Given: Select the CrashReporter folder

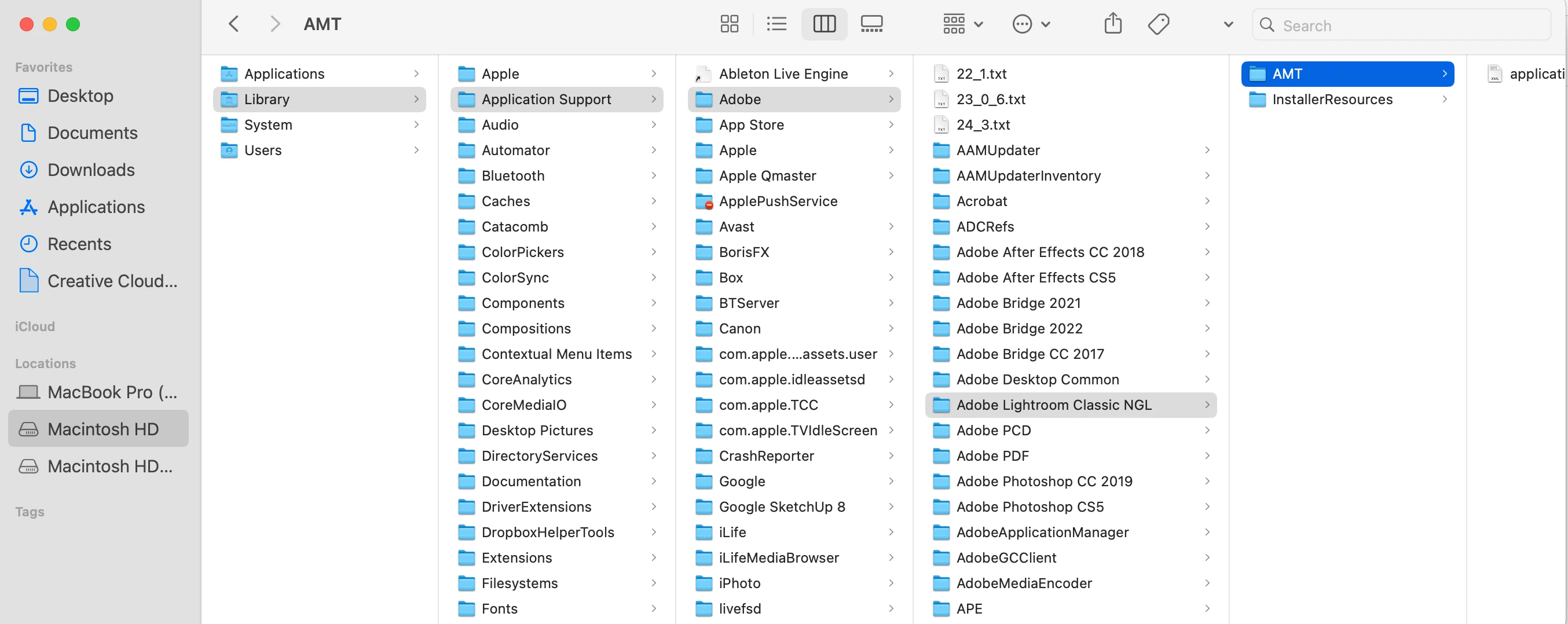Looking at the screenshot, I should (794, 456).
